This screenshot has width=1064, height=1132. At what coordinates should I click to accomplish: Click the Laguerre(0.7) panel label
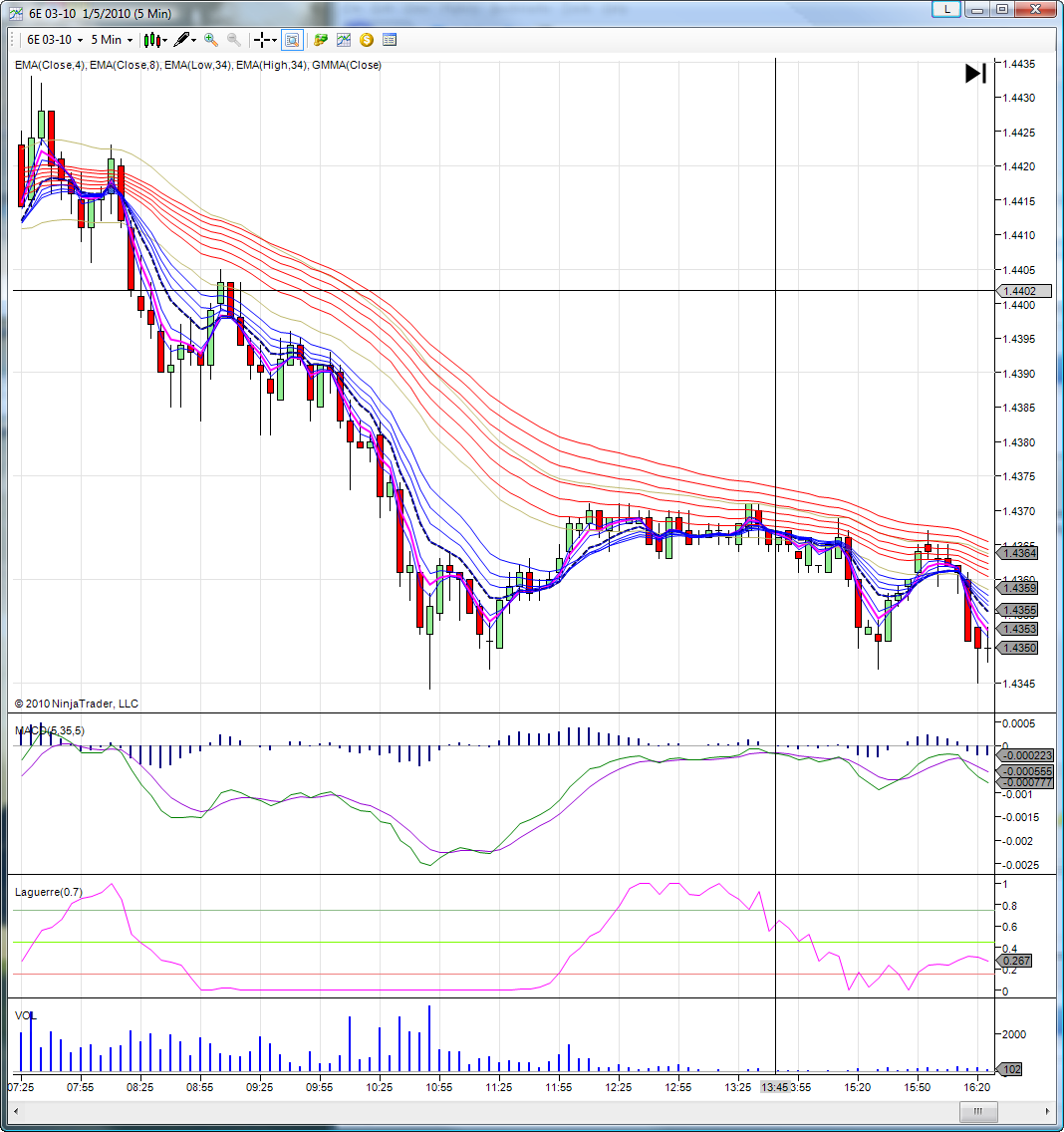pyautogui.click(x=49, y=892)
